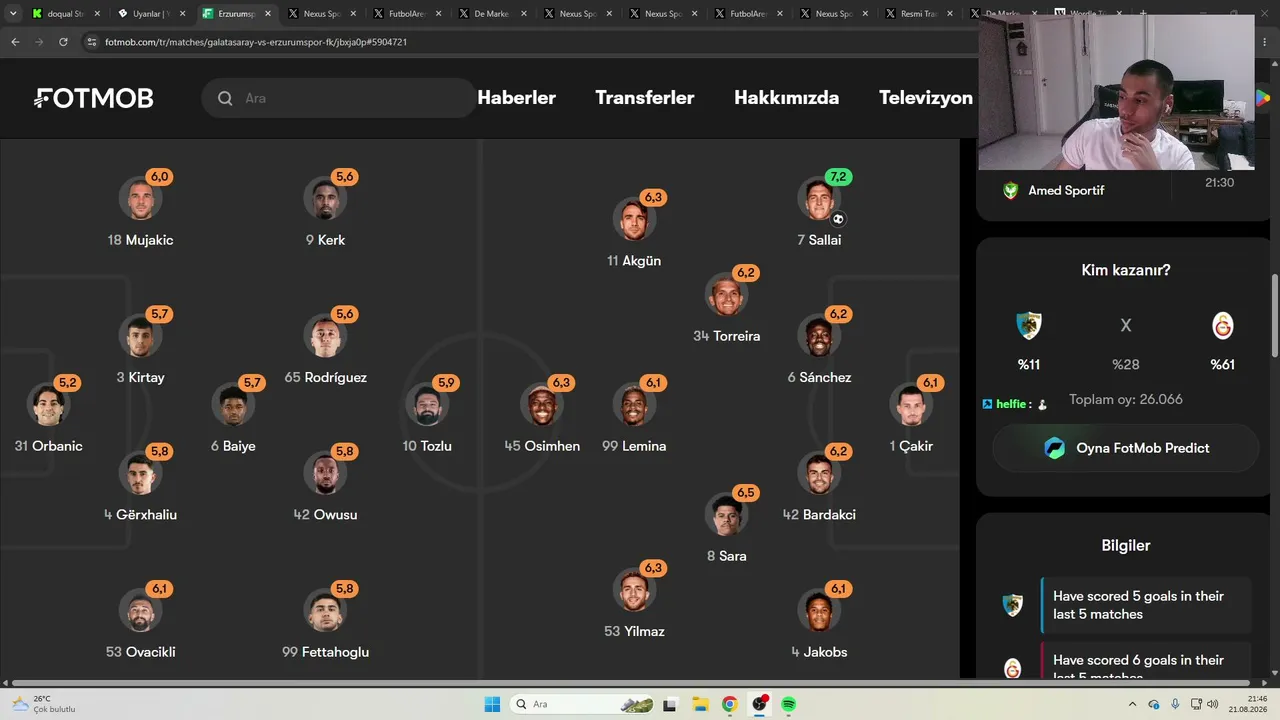This screenshot has width=1280, height=720.
Task: Show hidden system tray icons
Action: [x=1133, y=705]
